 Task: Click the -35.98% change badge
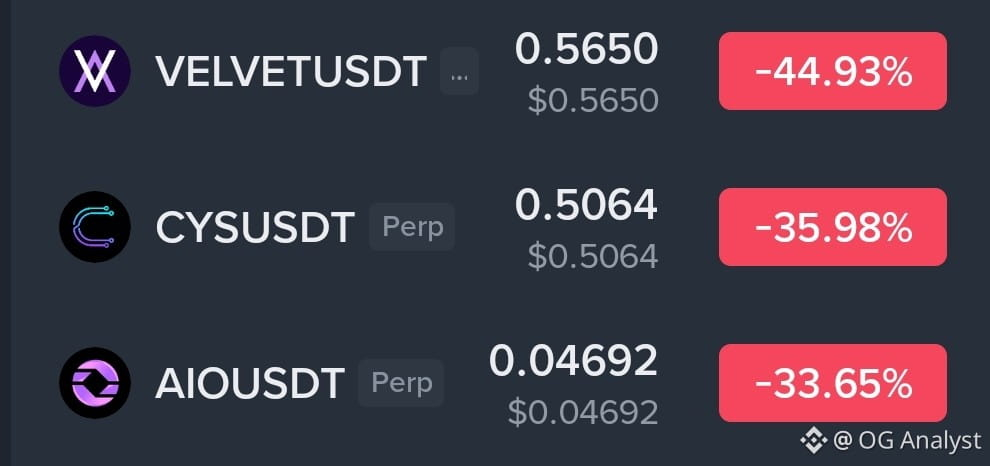point(833,227)
